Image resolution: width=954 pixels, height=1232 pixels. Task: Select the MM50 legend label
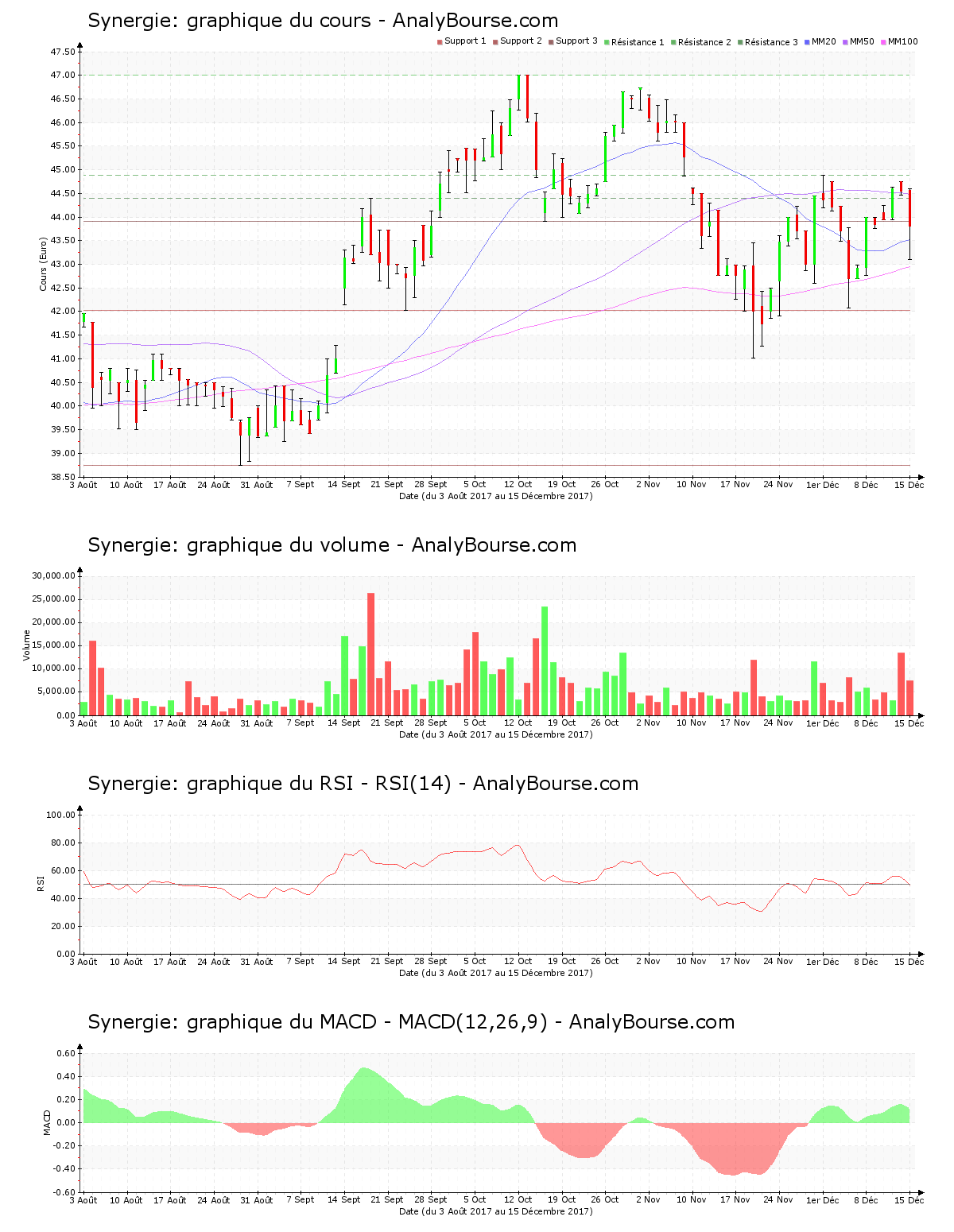(x=862, y=41)
